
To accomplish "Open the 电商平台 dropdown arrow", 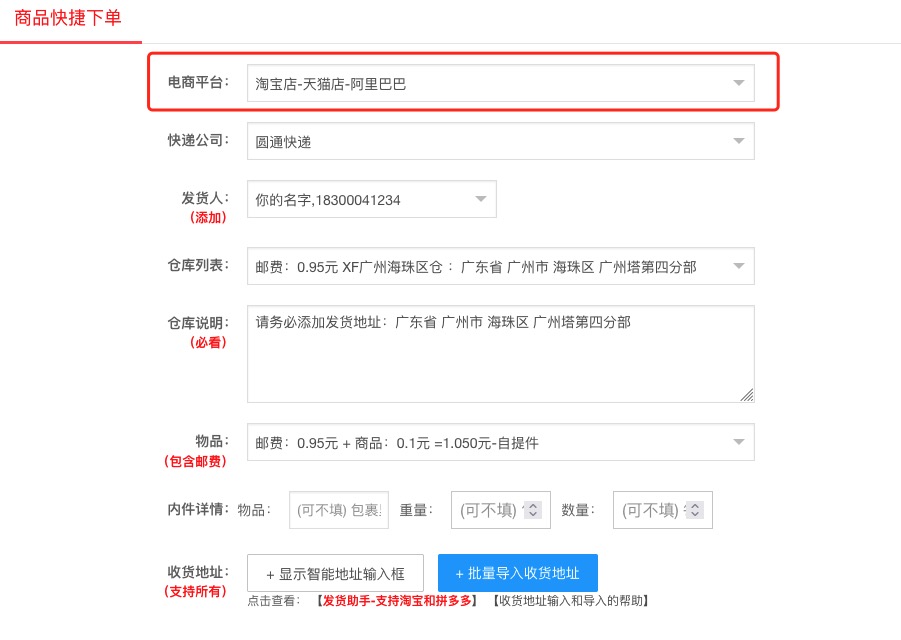I will pyautogui.click(x=738, y=83).
